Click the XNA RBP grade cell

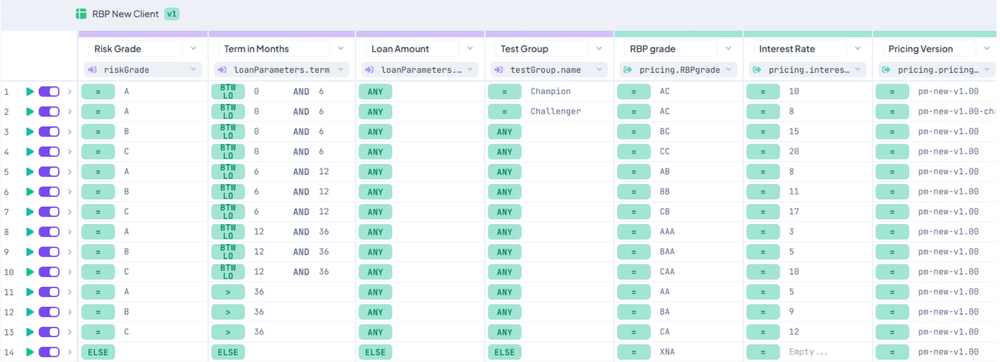click(667, 352)
